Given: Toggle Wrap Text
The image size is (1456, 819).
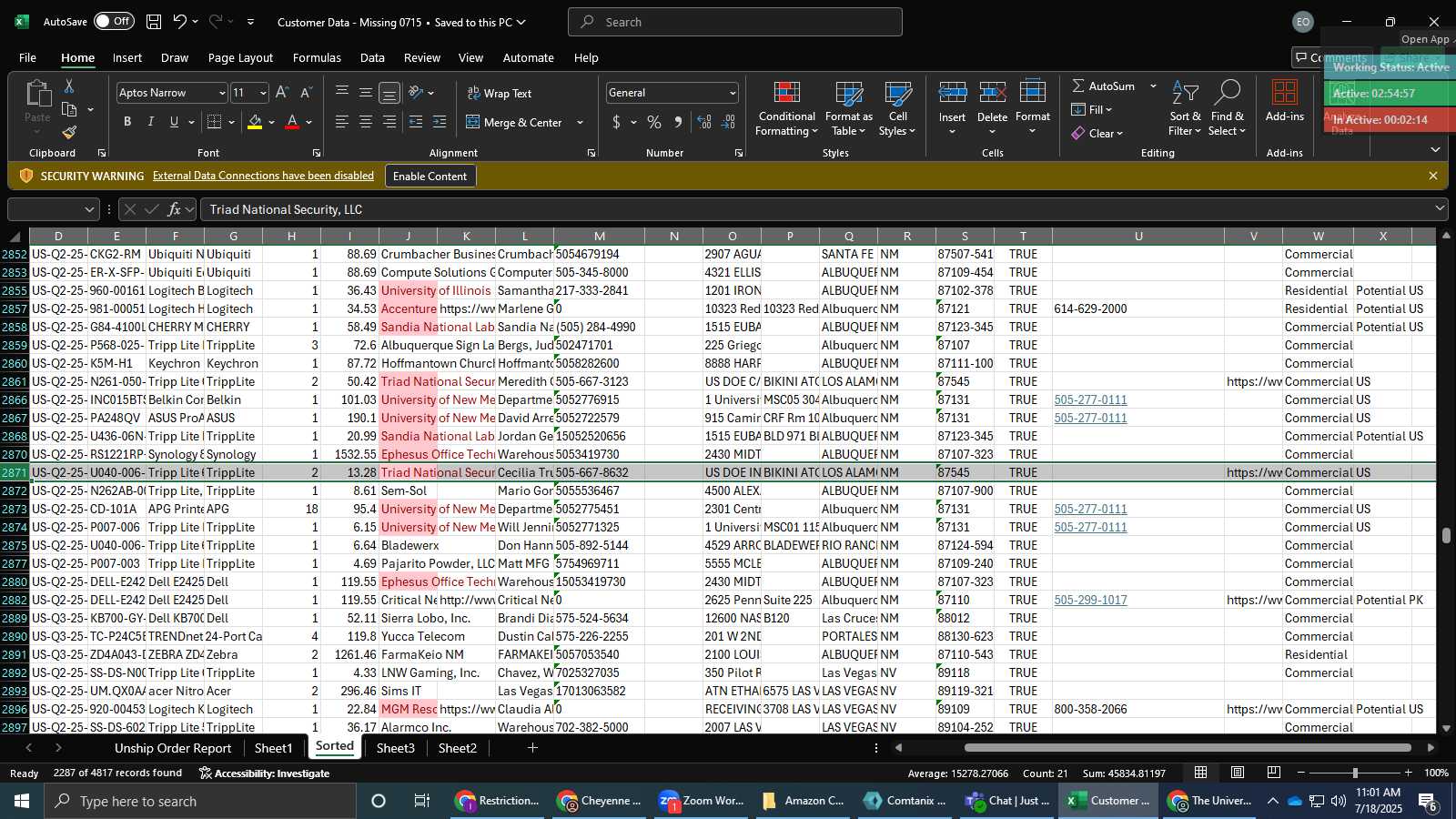Looking at the screenshot, I should click(x=500, y=93).
